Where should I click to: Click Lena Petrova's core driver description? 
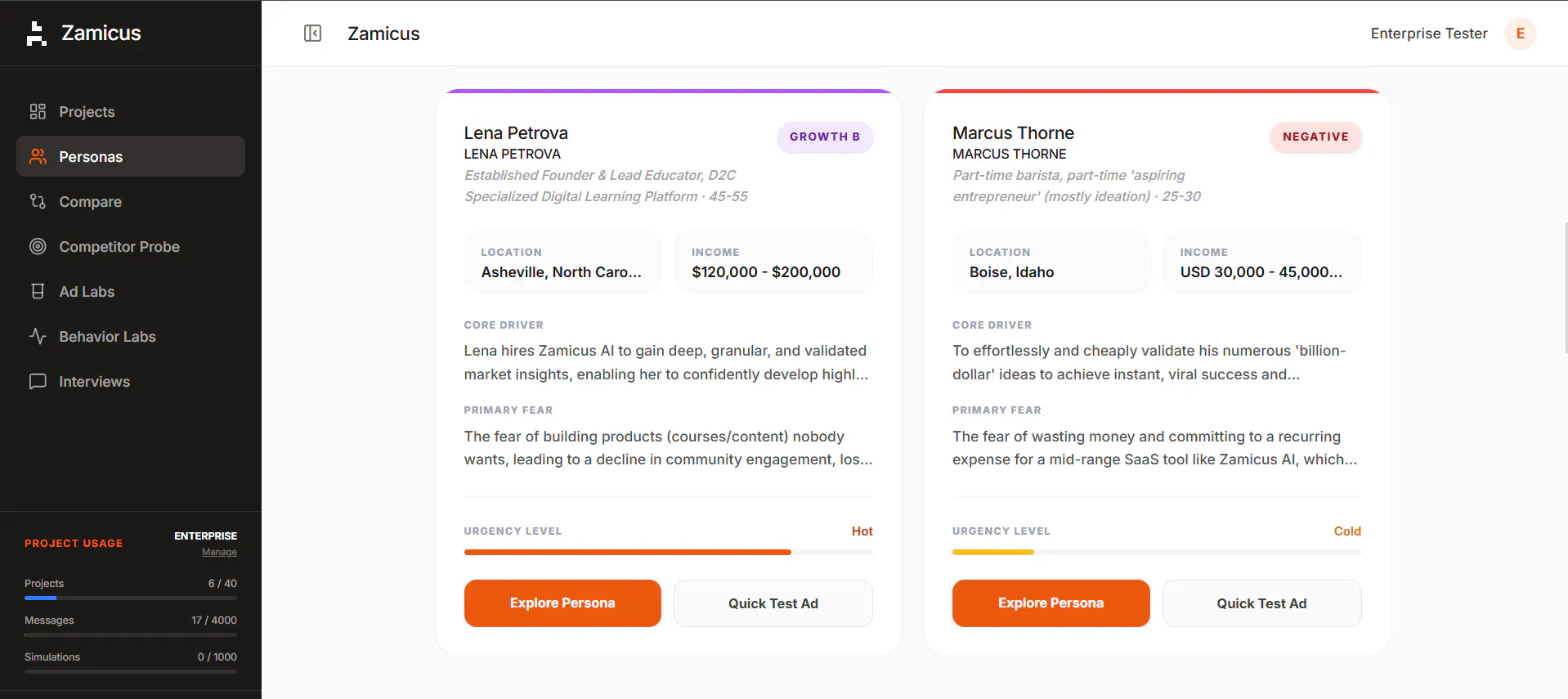click(x=666, y=362)
